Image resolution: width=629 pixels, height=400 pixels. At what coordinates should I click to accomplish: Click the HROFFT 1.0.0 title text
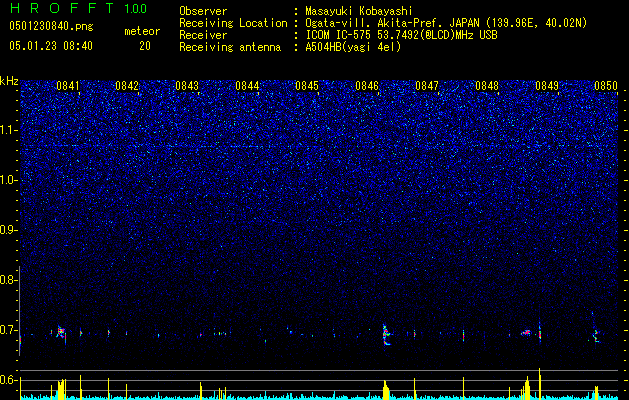pos(78,8)
